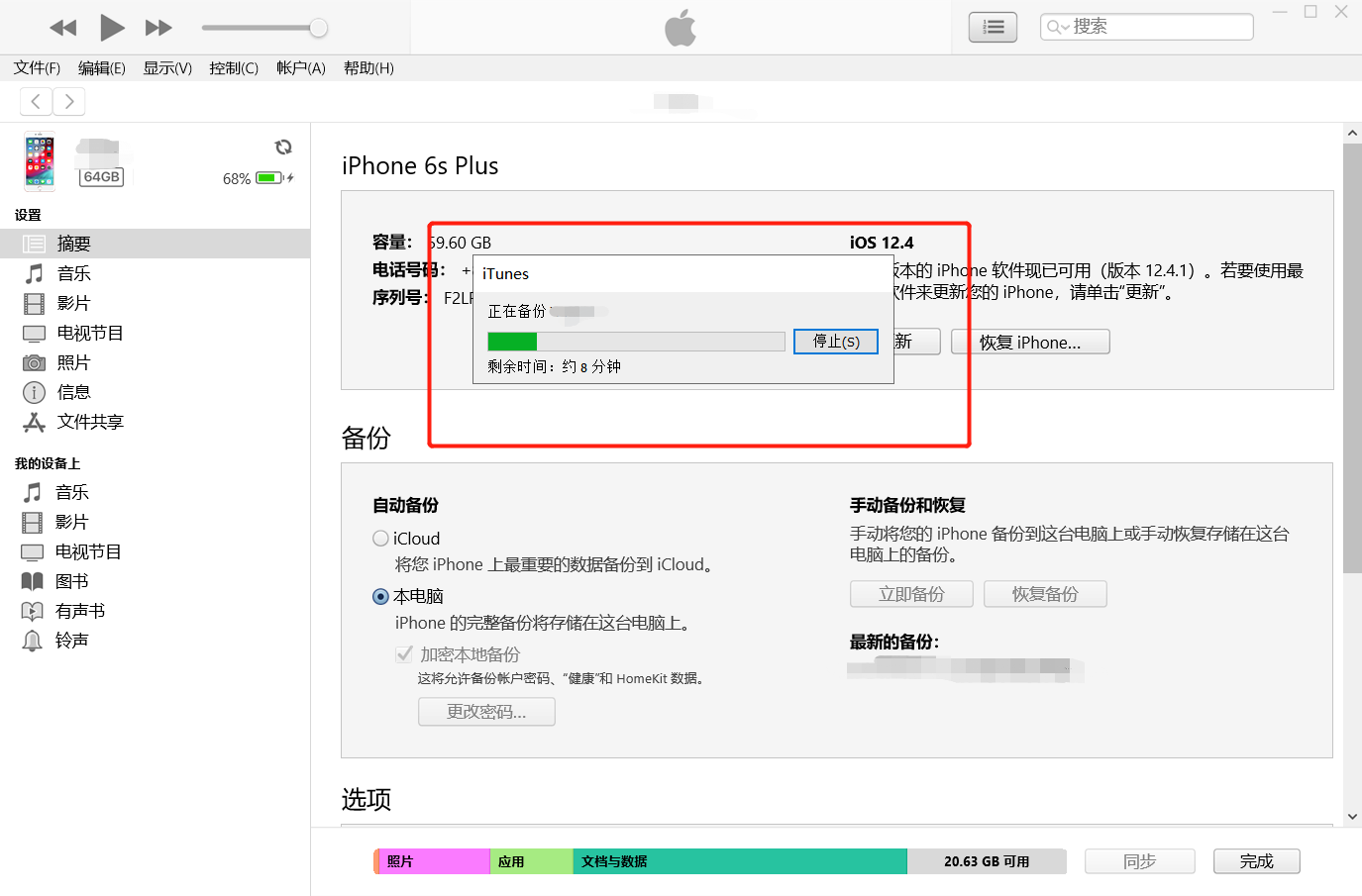Click the Apple logo at top

[x=681, y=28]
